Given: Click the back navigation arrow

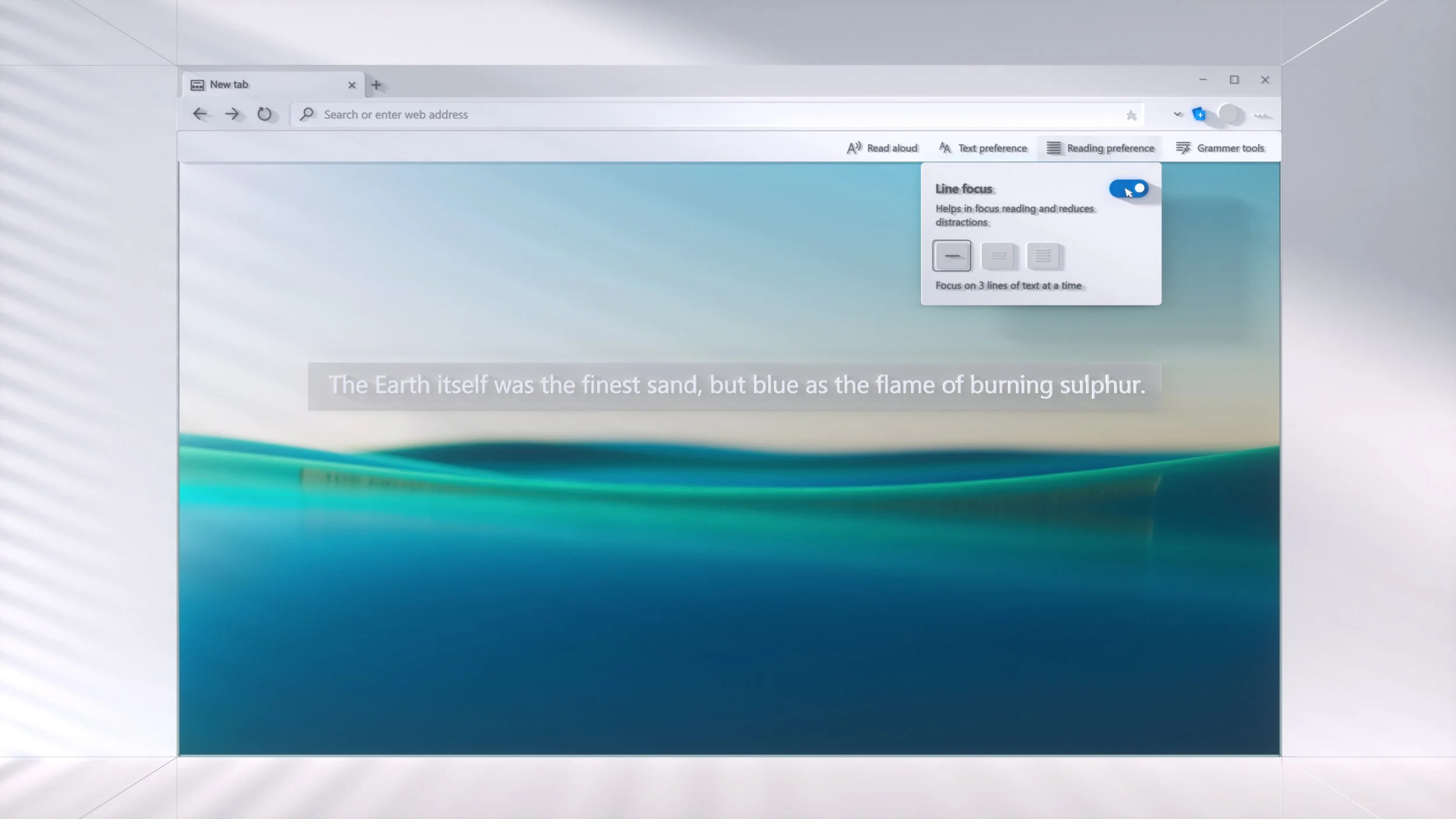Looking at the screenshot, I should click(200, 114).
